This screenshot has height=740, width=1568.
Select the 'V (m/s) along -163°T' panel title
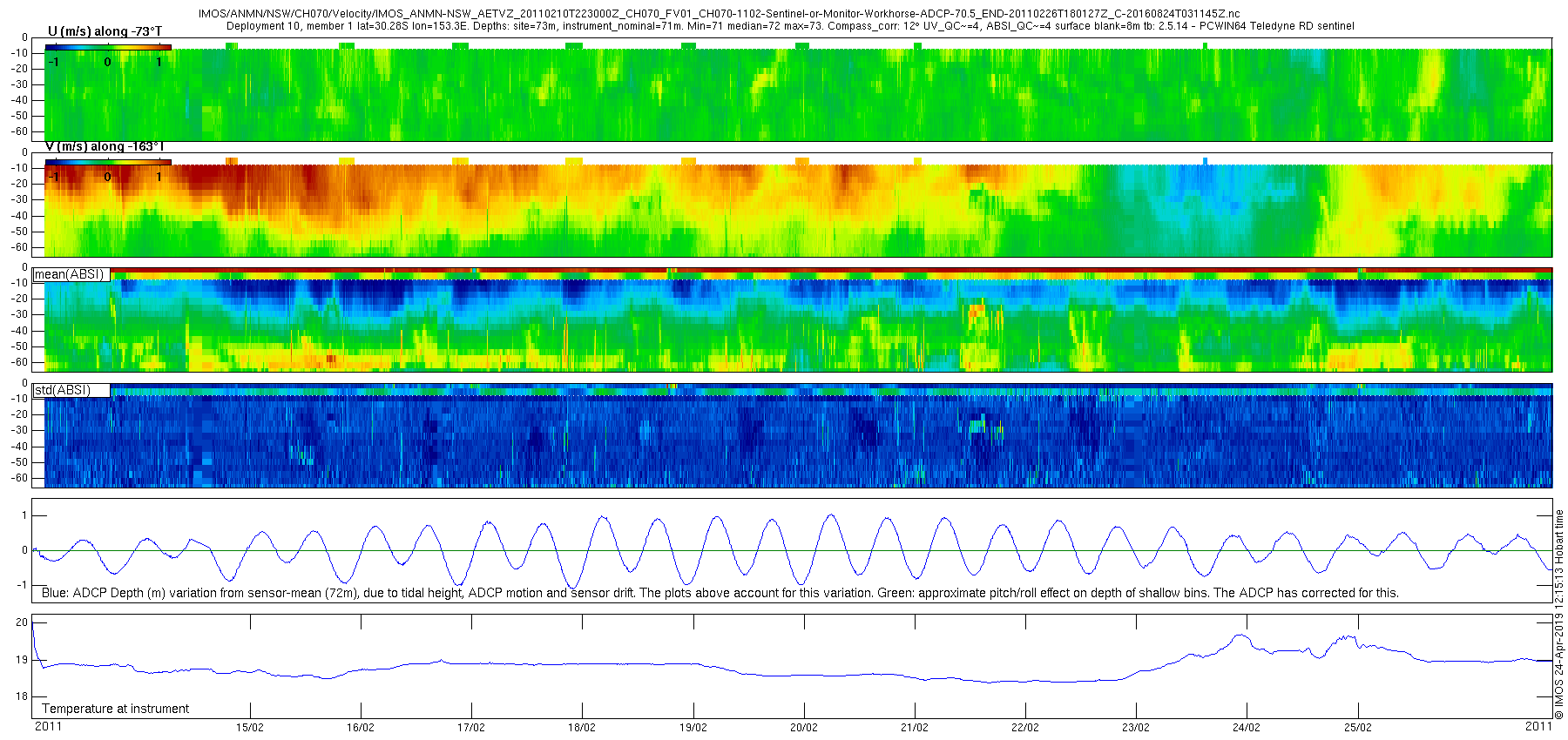tap(105, 146)
